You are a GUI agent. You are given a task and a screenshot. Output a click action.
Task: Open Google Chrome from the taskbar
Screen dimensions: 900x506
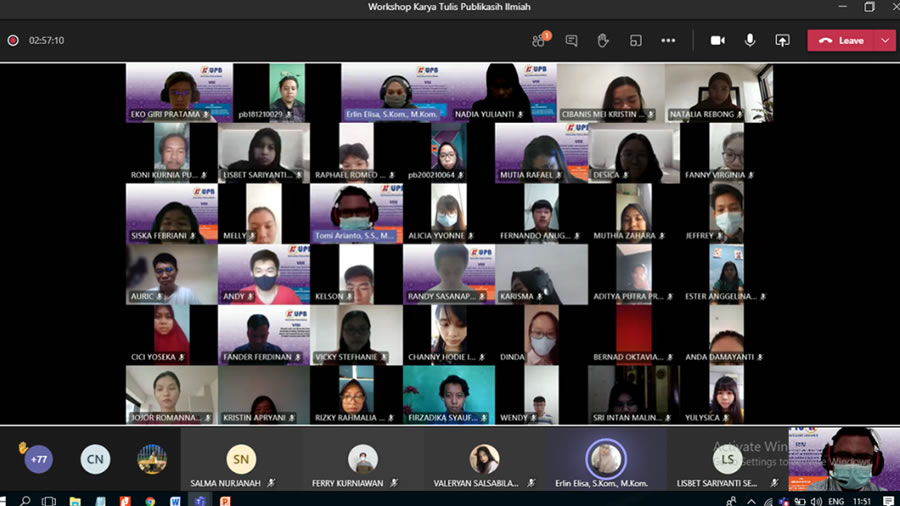pos(149,500)
